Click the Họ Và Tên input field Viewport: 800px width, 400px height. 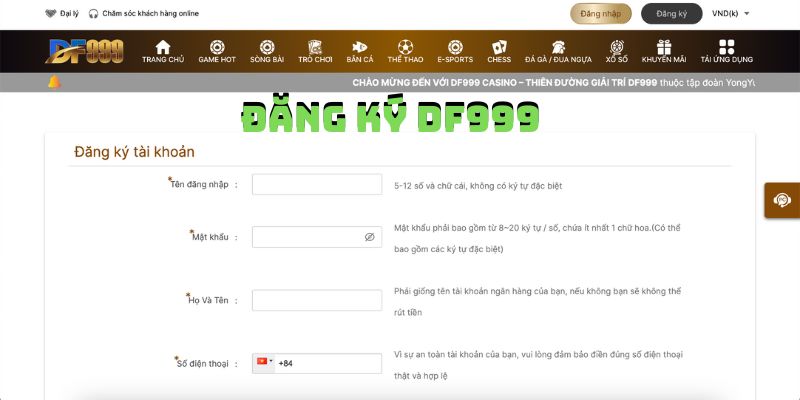tap(317, 300)
